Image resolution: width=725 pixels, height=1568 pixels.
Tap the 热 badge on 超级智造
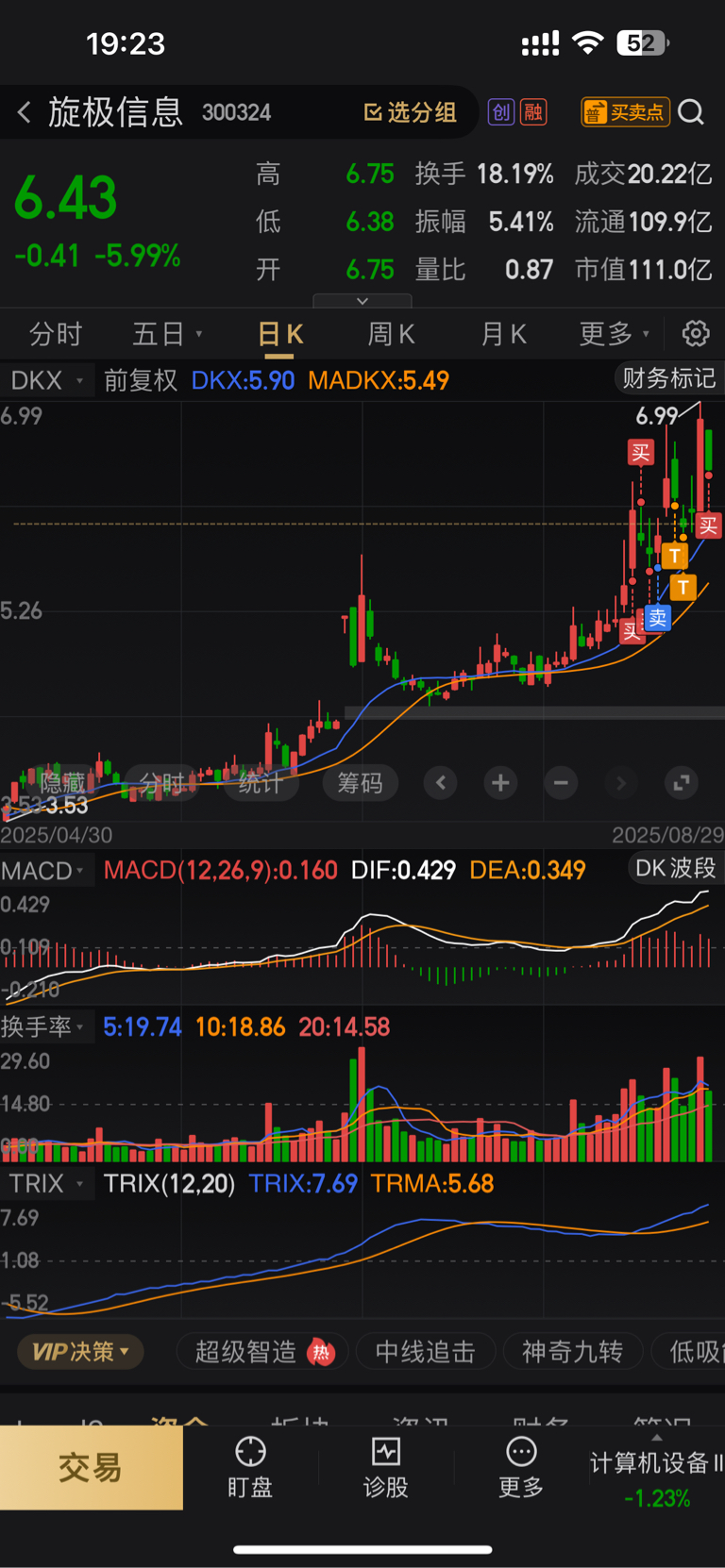[321, 1353]
